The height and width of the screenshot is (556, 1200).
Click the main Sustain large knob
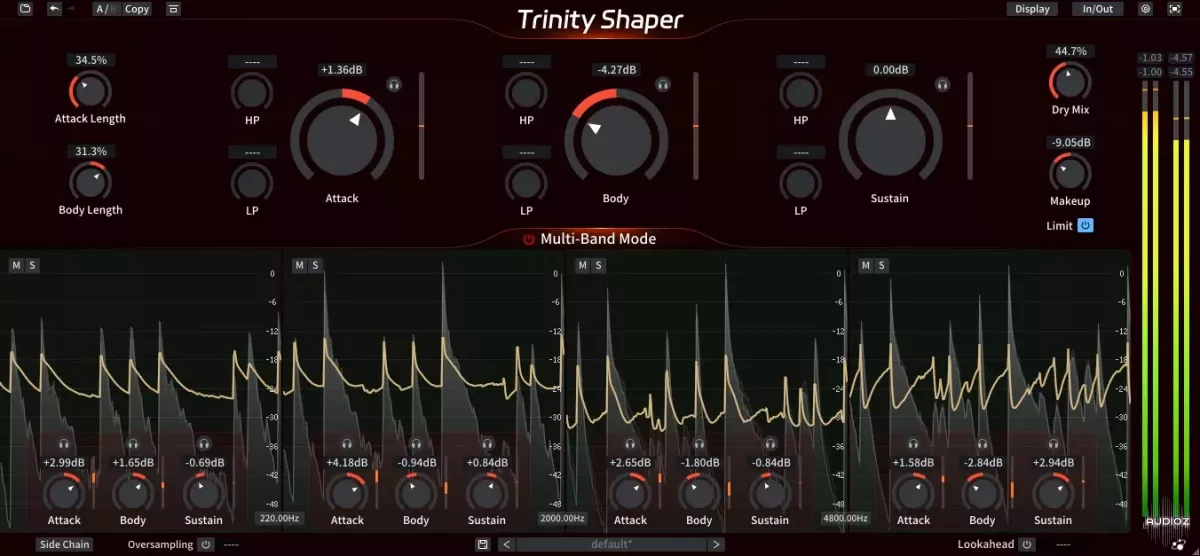click(889, 138)
